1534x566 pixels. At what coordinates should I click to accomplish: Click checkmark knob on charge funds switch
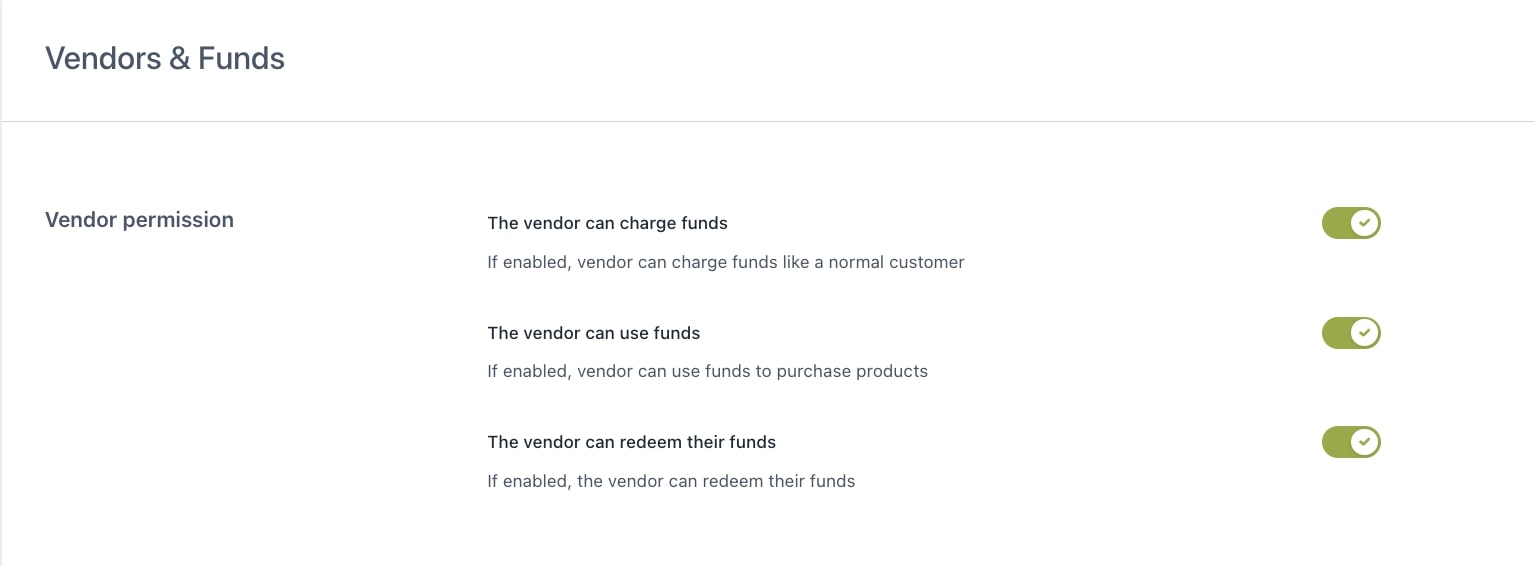coord(1365,223)
